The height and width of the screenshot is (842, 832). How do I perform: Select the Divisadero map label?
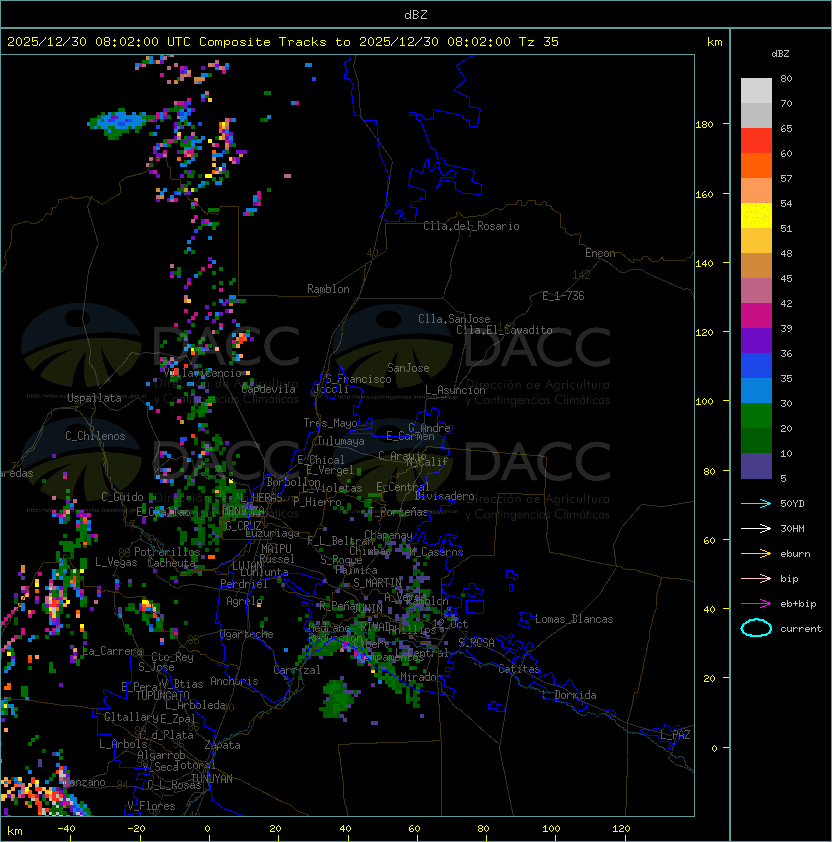(x=444, y=496)
